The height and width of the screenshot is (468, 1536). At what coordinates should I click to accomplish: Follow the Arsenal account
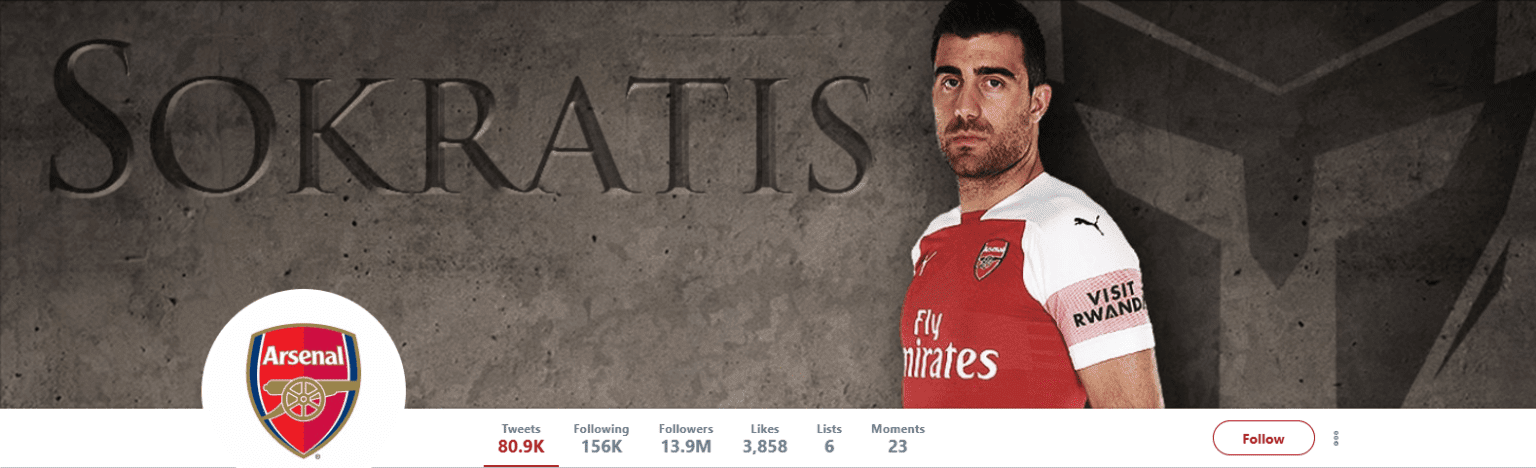click(x=1263, y=438)
